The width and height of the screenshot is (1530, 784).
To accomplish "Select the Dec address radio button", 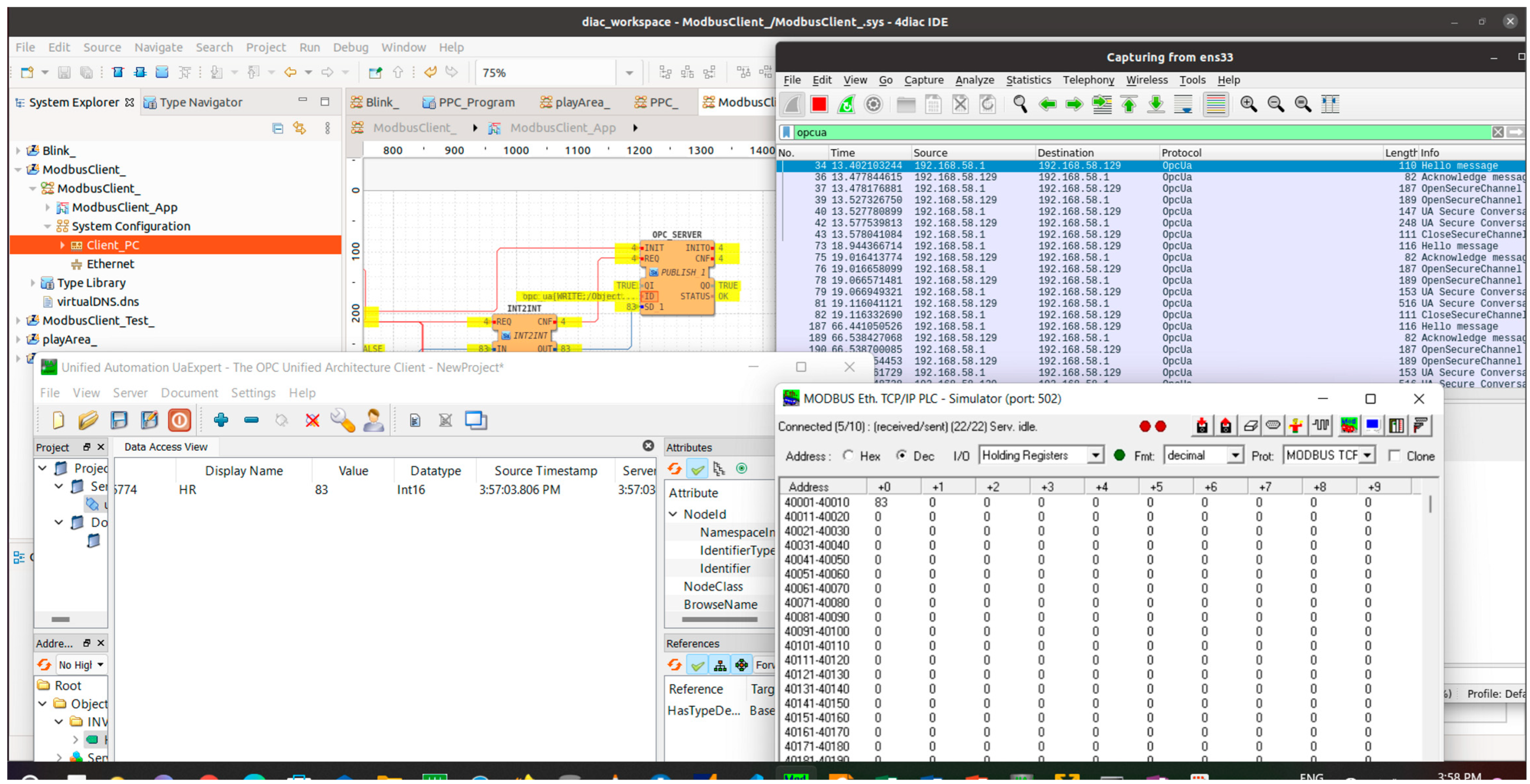I will coord(902,455).
